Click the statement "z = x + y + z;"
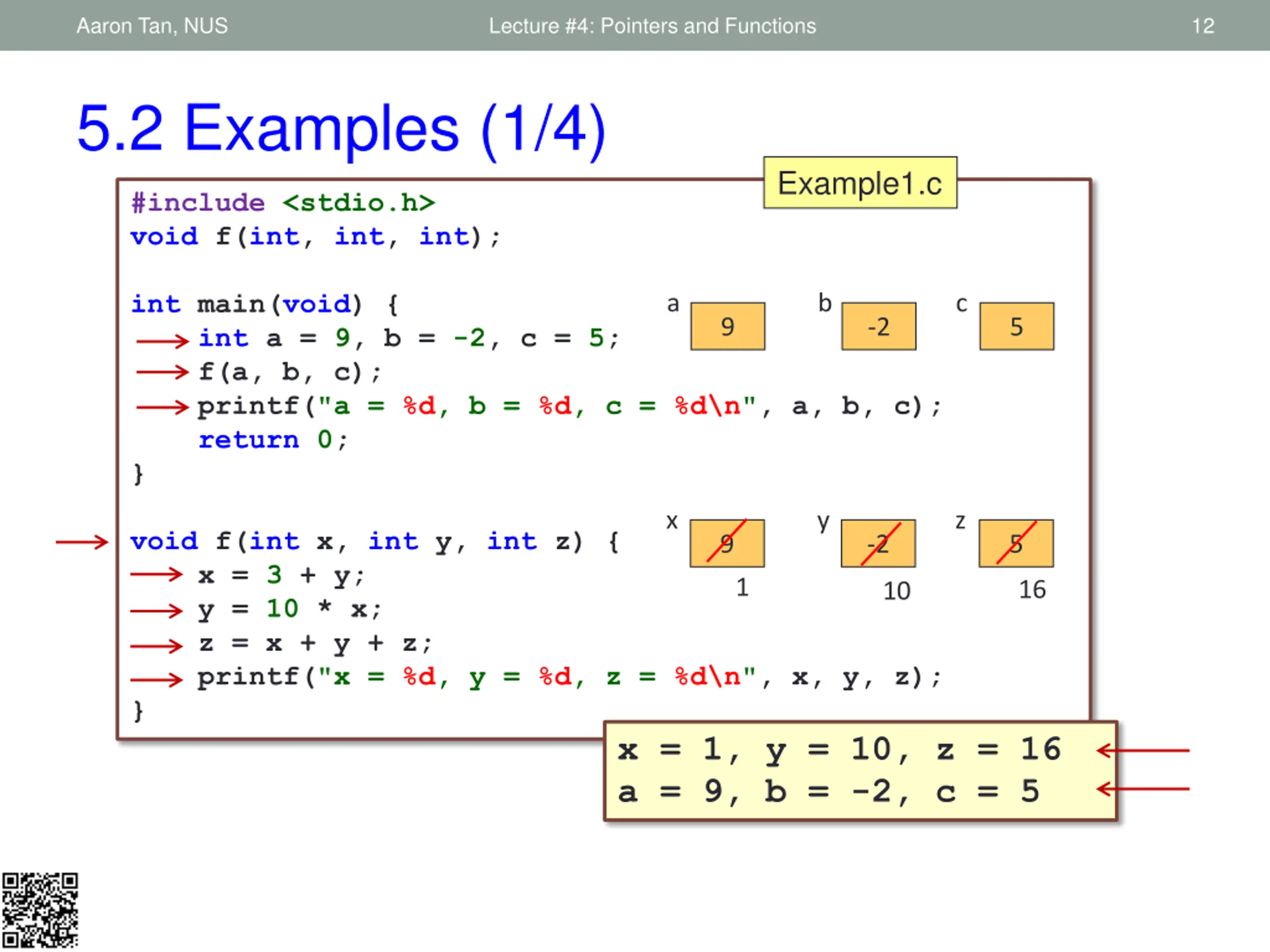Image resolution: width=1270 pixels, height=952 pixels. (315, 644)
